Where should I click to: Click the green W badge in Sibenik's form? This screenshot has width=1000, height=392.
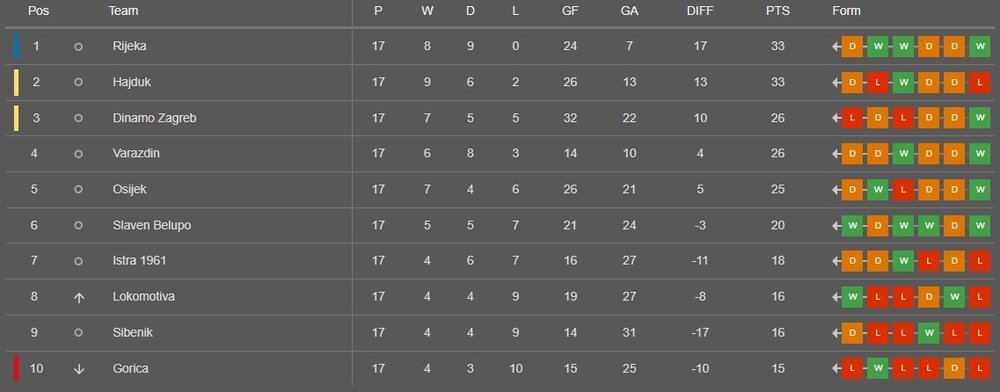[x=929, y=333]
